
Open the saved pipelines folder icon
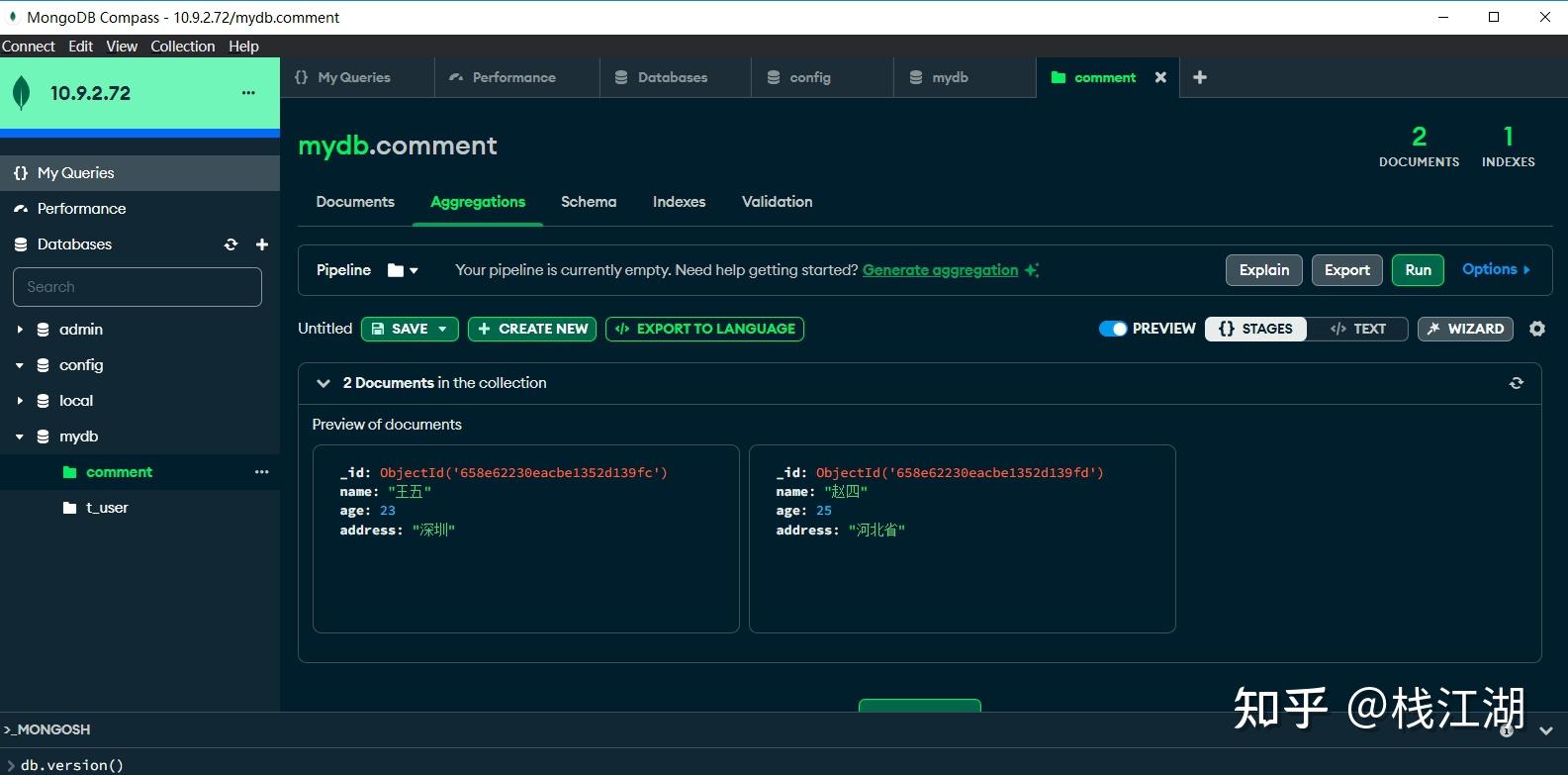[396, 270]
